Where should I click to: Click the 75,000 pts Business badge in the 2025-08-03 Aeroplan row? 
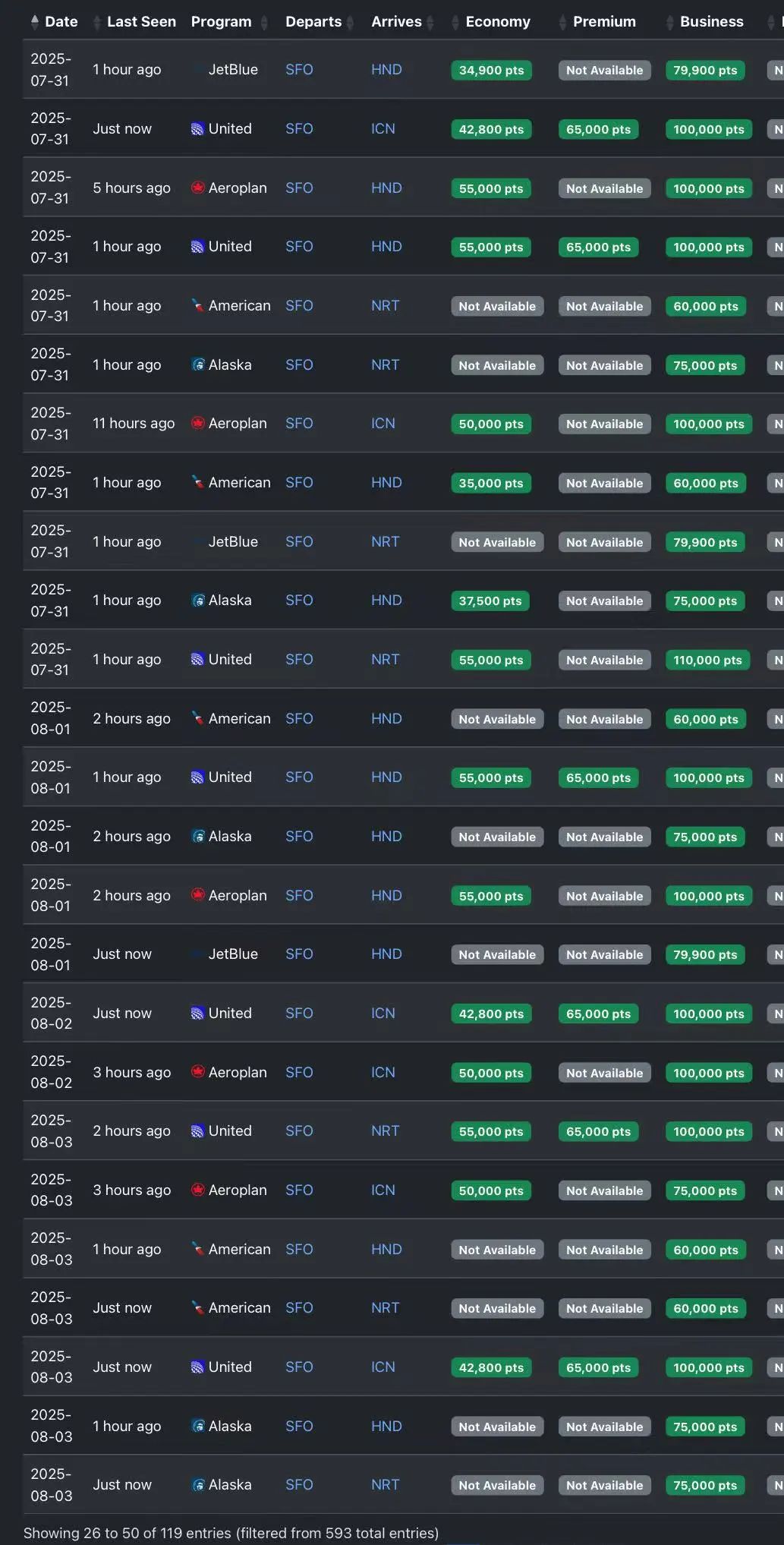coord(705,1190)
